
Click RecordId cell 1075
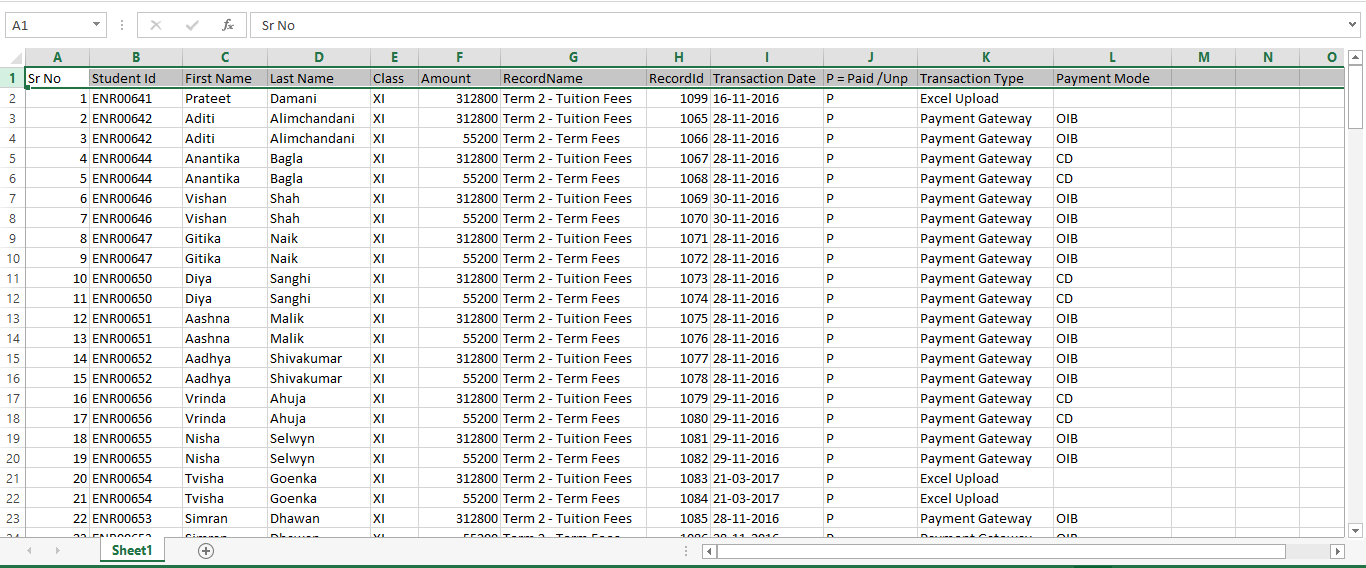click(x=678, y=318)
